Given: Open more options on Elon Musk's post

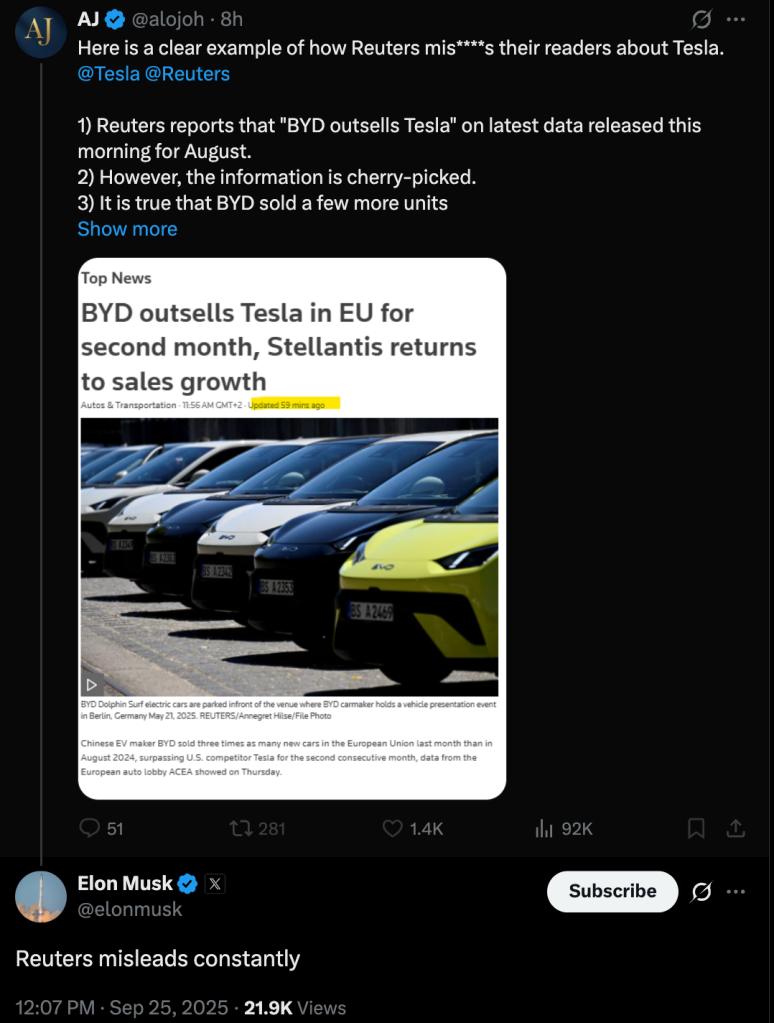Looking at the screenshot, I should (736, 891).
